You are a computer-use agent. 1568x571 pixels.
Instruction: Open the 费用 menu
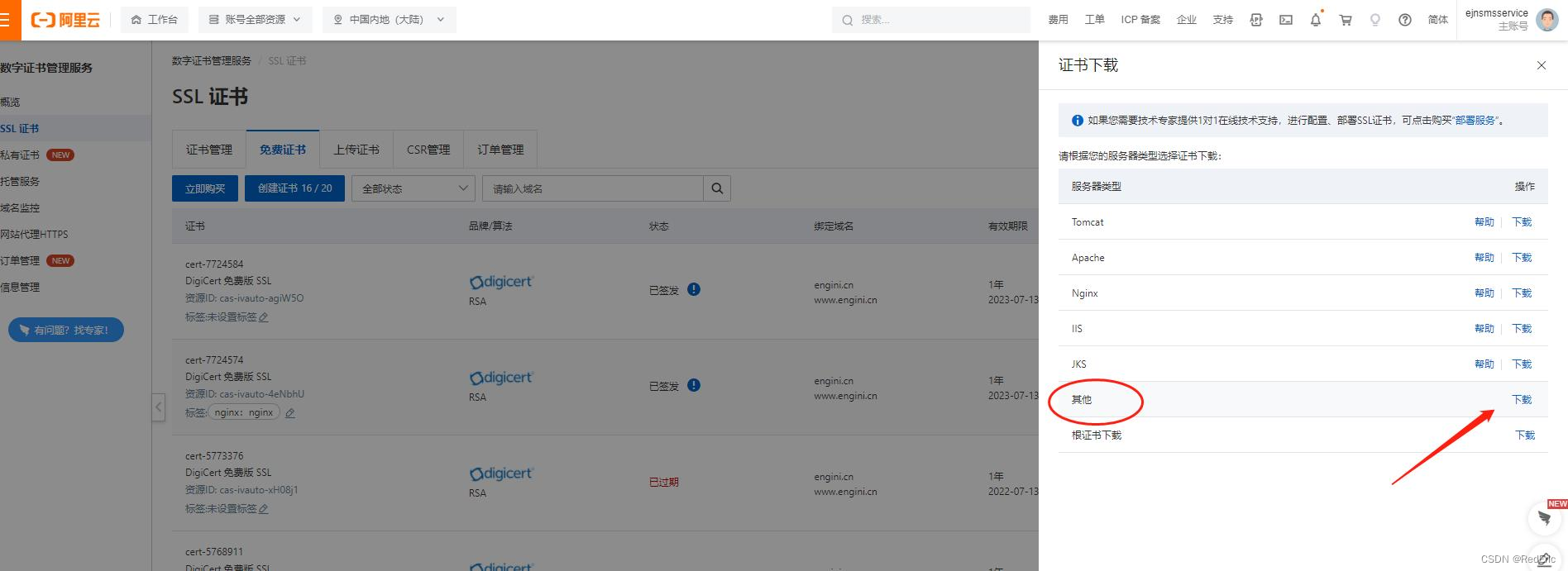1058,20
